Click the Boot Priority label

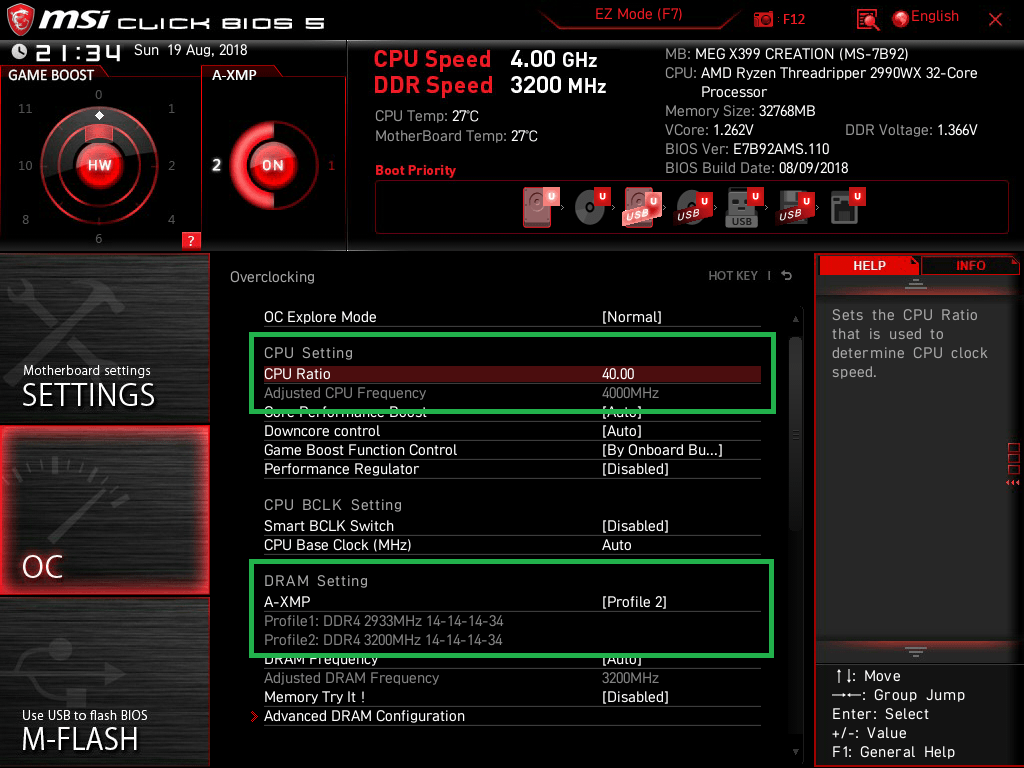415,170
